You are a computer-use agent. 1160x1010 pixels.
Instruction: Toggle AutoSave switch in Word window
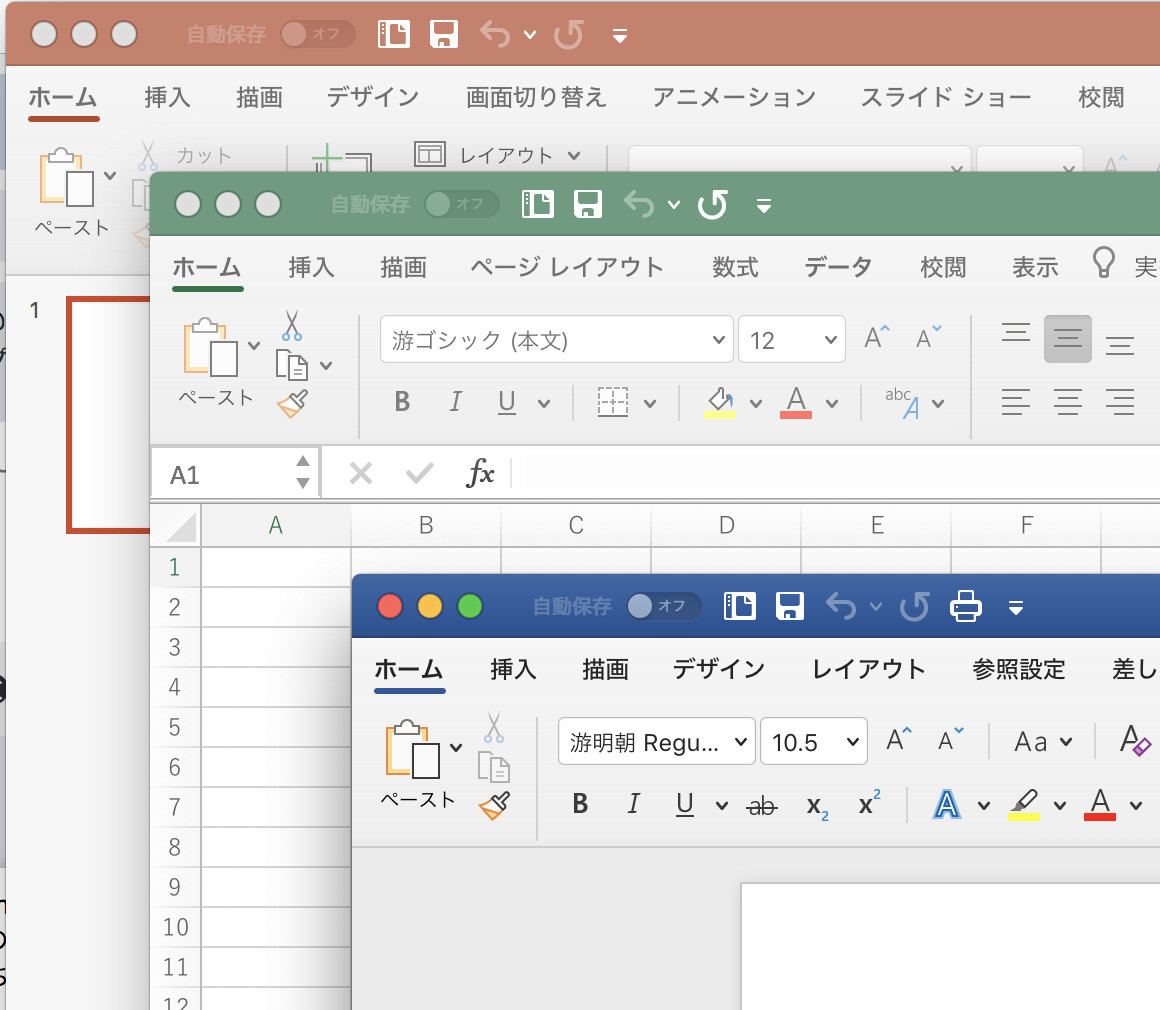click(663, 606)
